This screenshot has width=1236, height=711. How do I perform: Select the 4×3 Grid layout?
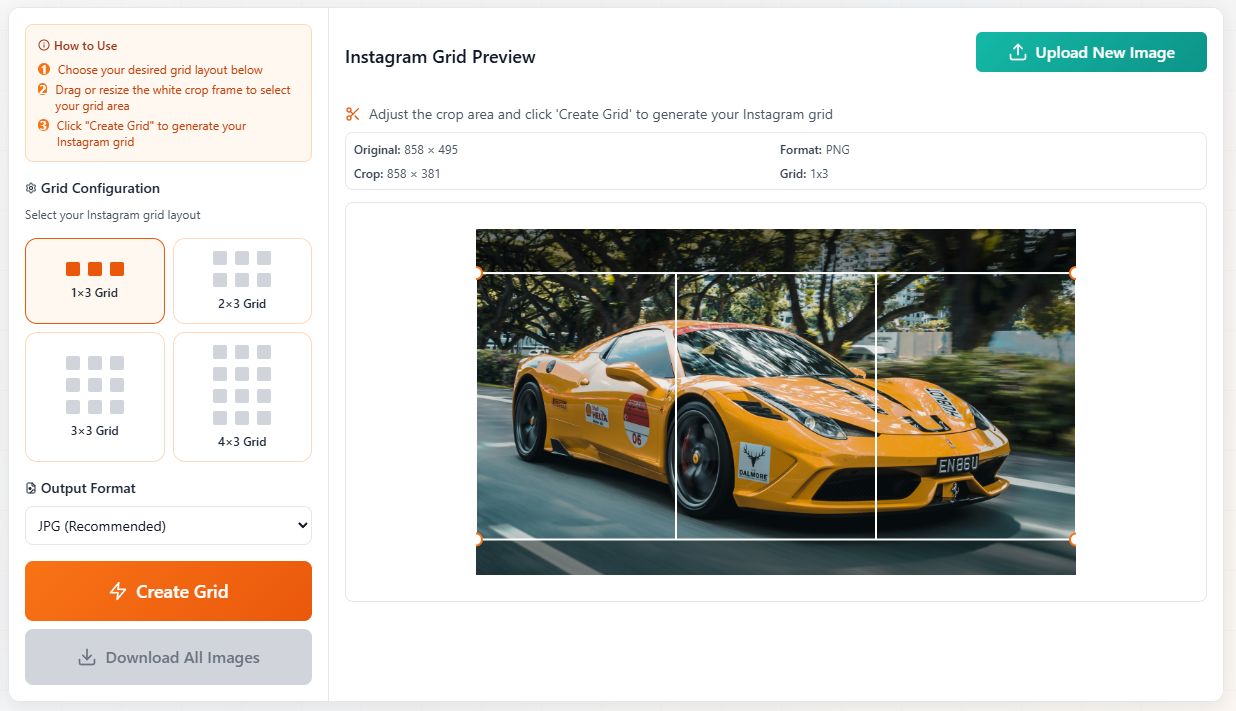tap(242, 396)
